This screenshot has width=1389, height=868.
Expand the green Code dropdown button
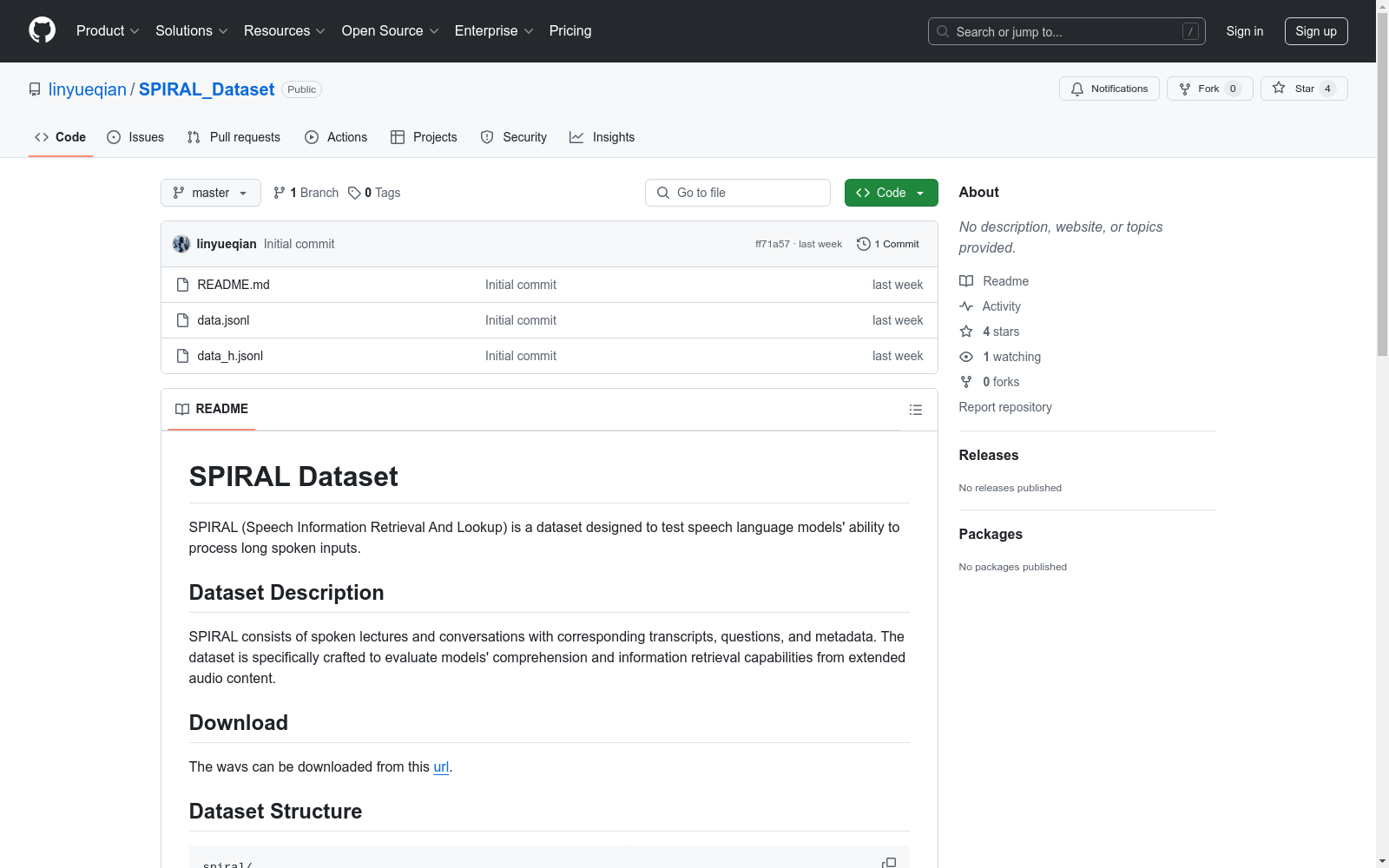(x=892, y=193)
